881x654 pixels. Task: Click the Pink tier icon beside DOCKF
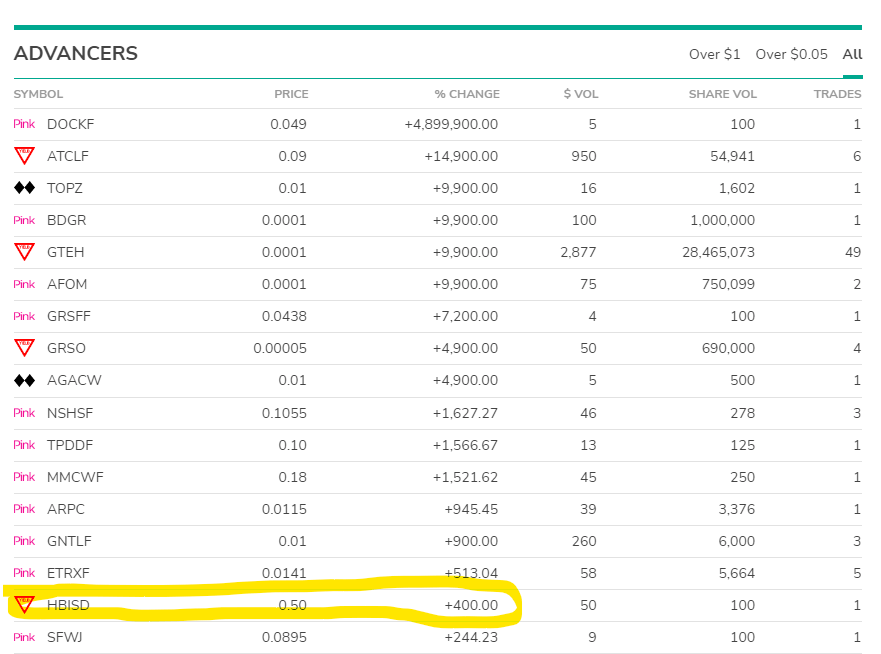pos(24,124)
